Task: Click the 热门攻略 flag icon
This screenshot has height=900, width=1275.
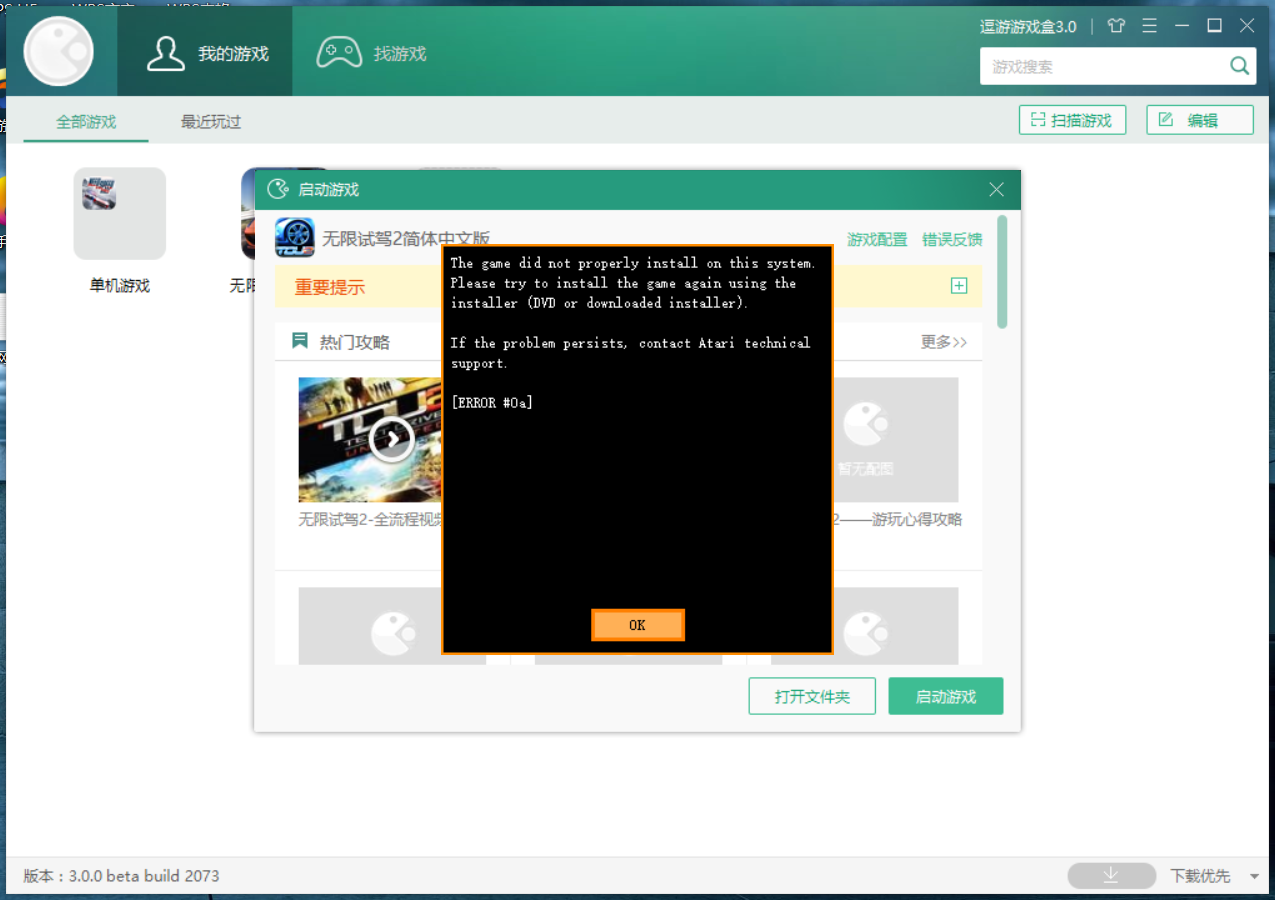Action: (300, 341)
